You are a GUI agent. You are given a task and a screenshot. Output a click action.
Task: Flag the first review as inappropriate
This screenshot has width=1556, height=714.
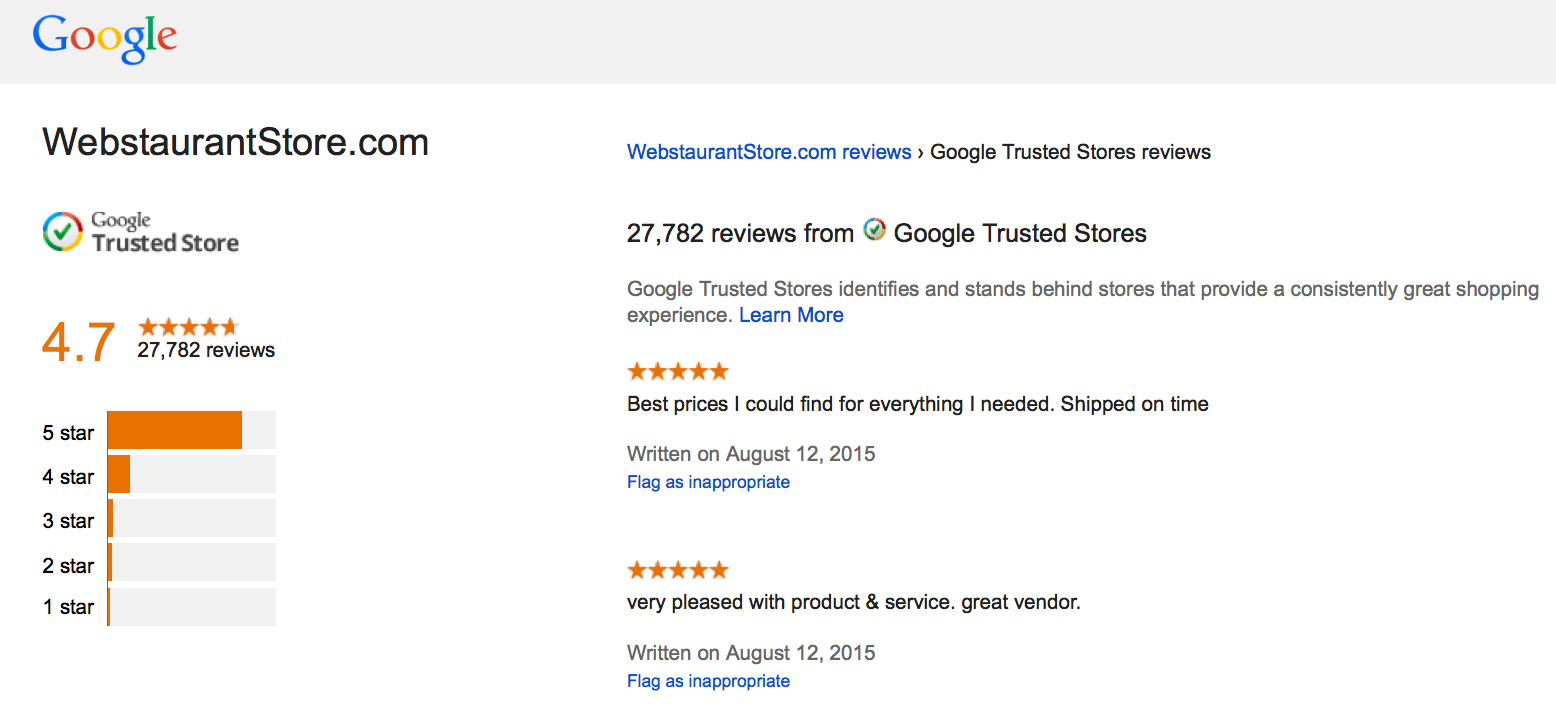pyautogui.click(x=708, y=482)
